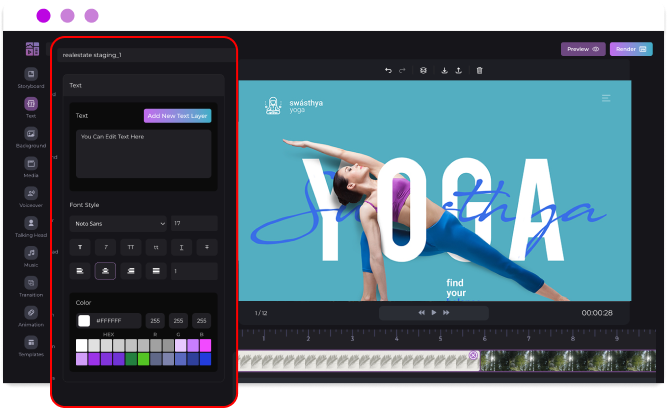Image resolution: width=668 pixels, height=408 pixels.
Task: Select the Background tool in sidebar
Action: [x=31, y=134]
